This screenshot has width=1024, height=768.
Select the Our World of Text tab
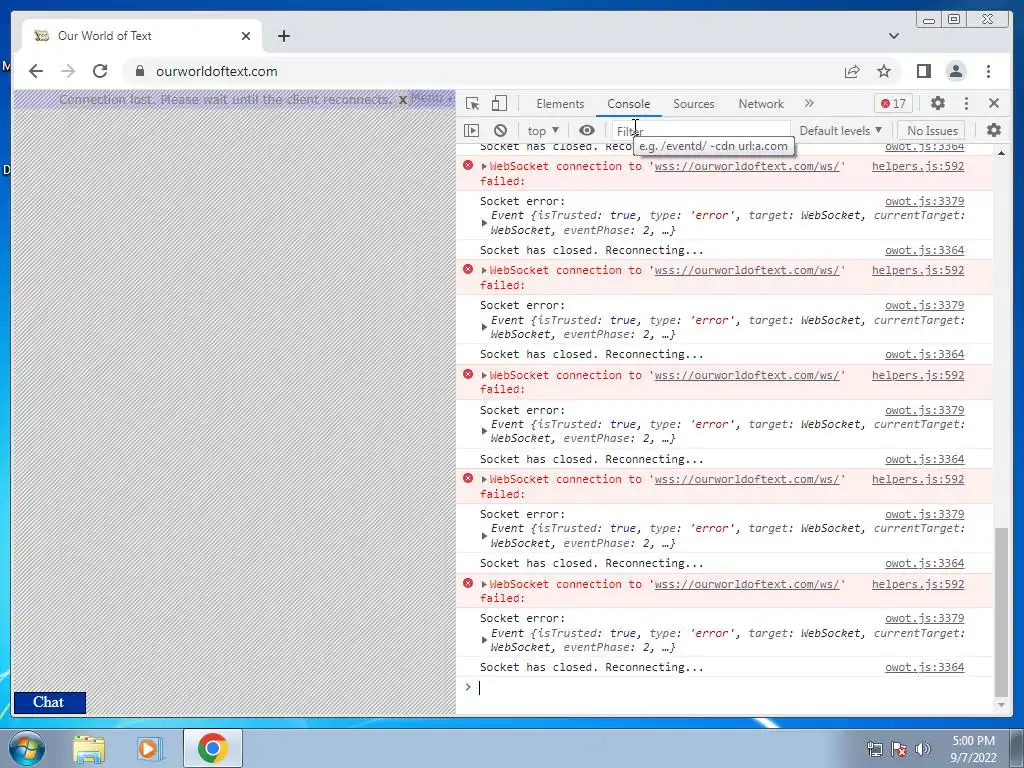coord(142,36)
